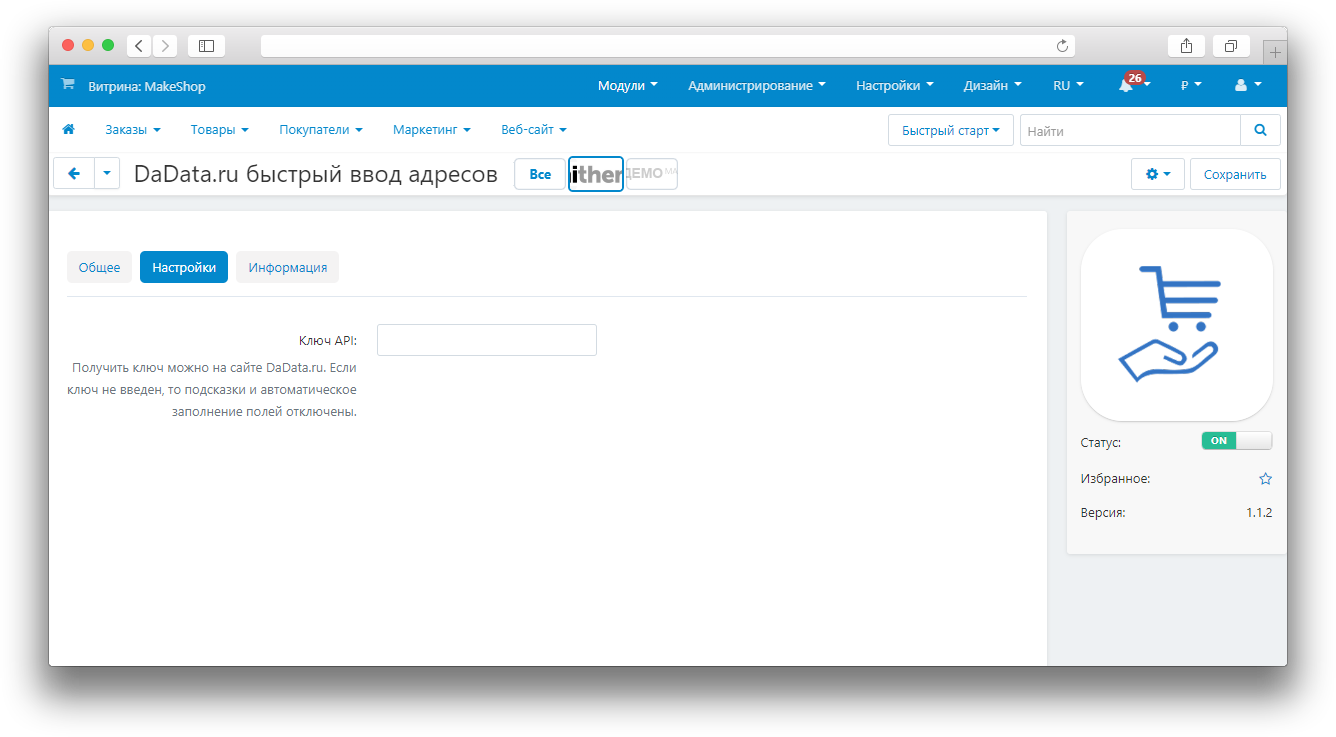Open the Быстрый старт dropdown
The height and width of the screenshot is (737, 1336).
click(x=950, y=130)
